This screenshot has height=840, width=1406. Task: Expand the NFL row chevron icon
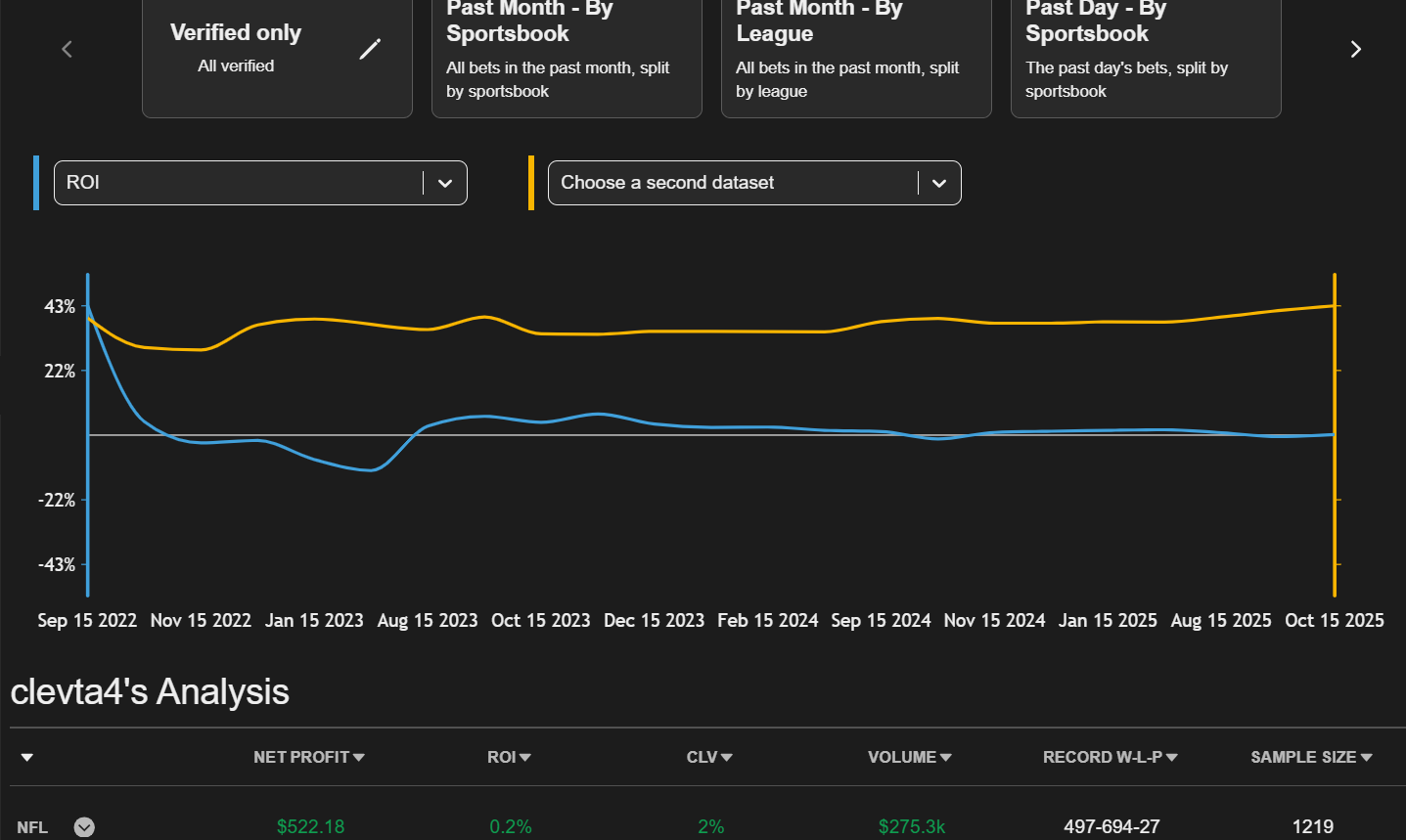pos(85,827)
